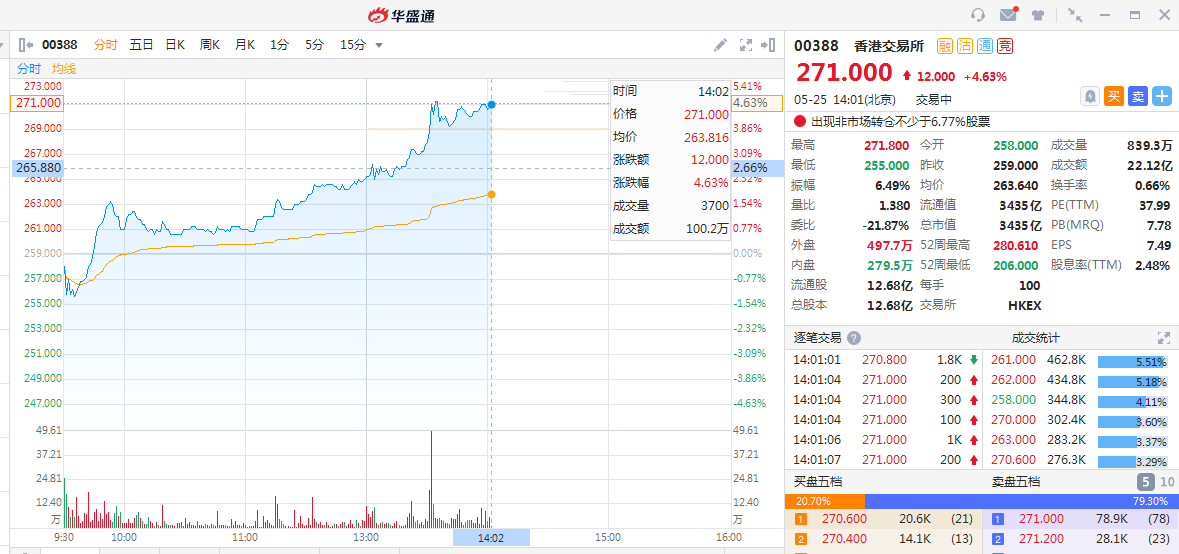Click the stock code 00388 above chart
This screenshot has width=1179, height=554.
click(x=59, y=45)
